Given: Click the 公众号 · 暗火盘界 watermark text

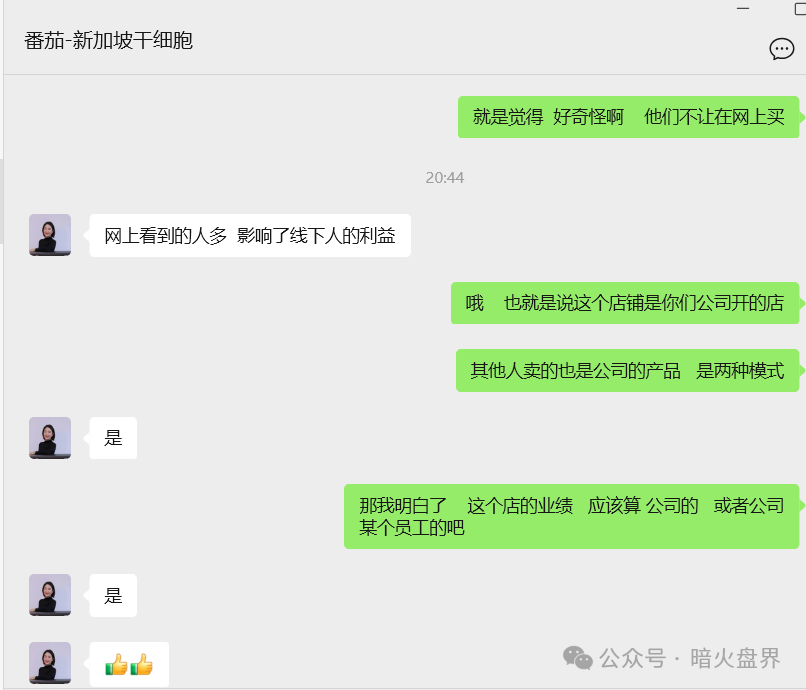Looking at the screenshot, I should click(690, 658).
